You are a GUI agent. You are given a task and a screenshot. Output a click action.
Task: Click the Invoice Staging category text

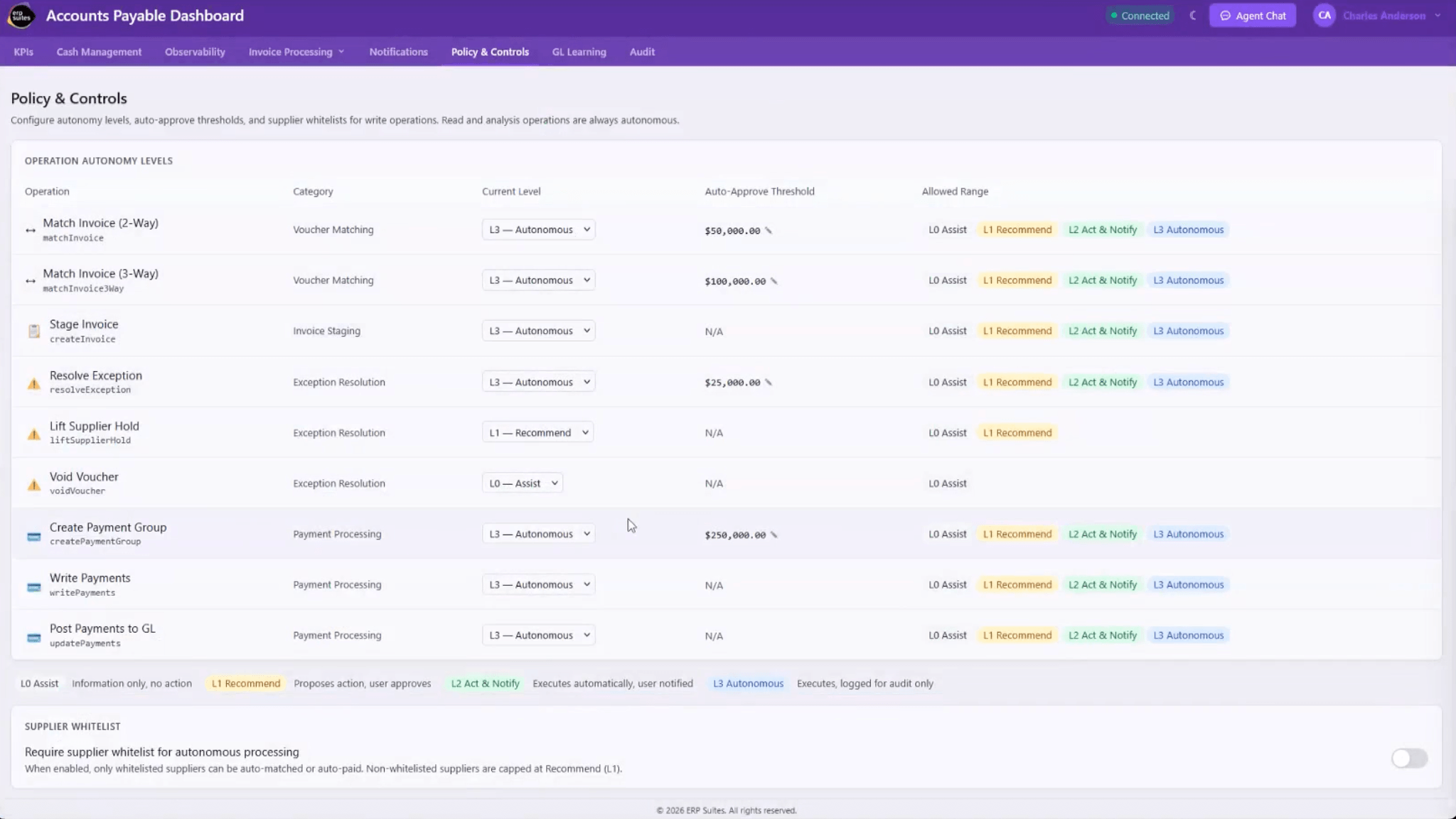click(326, 331)
